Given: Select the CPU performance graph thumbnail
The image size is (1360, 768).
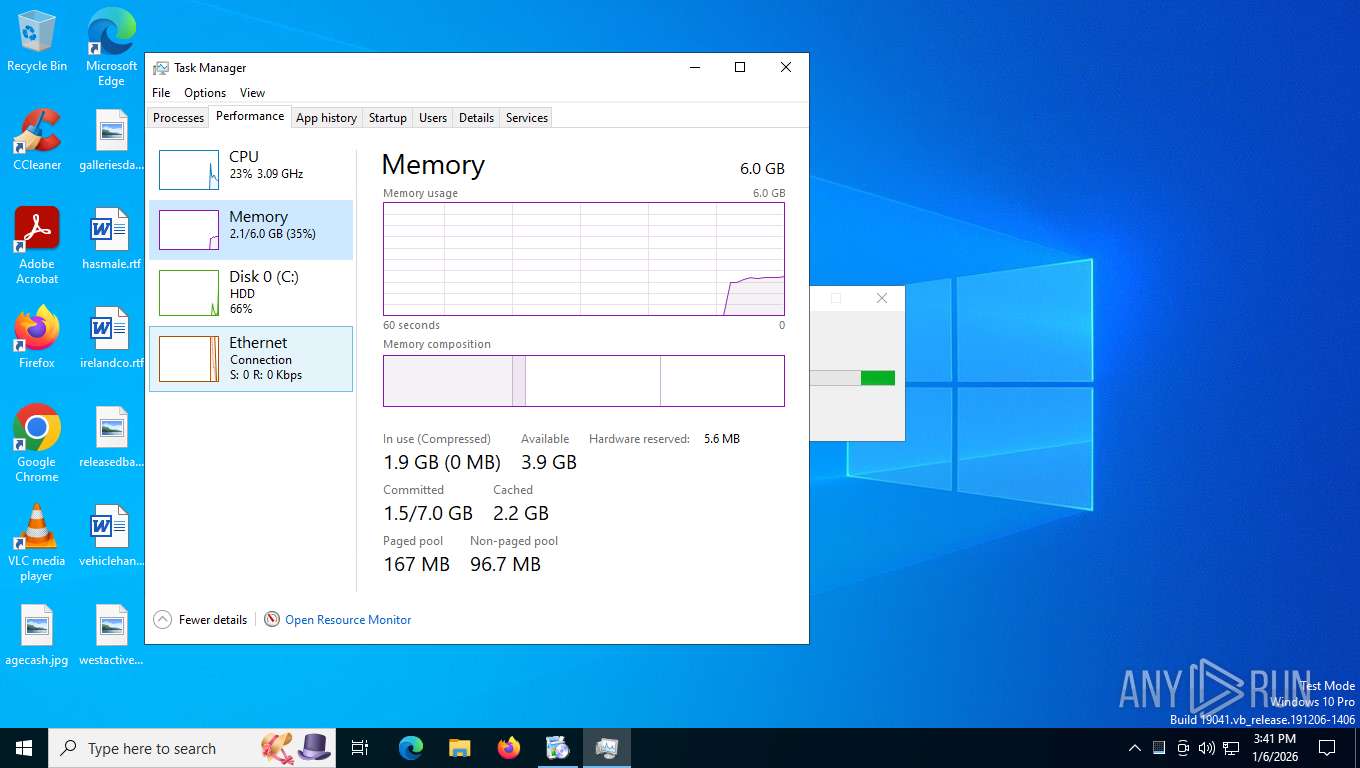Looking at the screenshot, I should [189, 170].
